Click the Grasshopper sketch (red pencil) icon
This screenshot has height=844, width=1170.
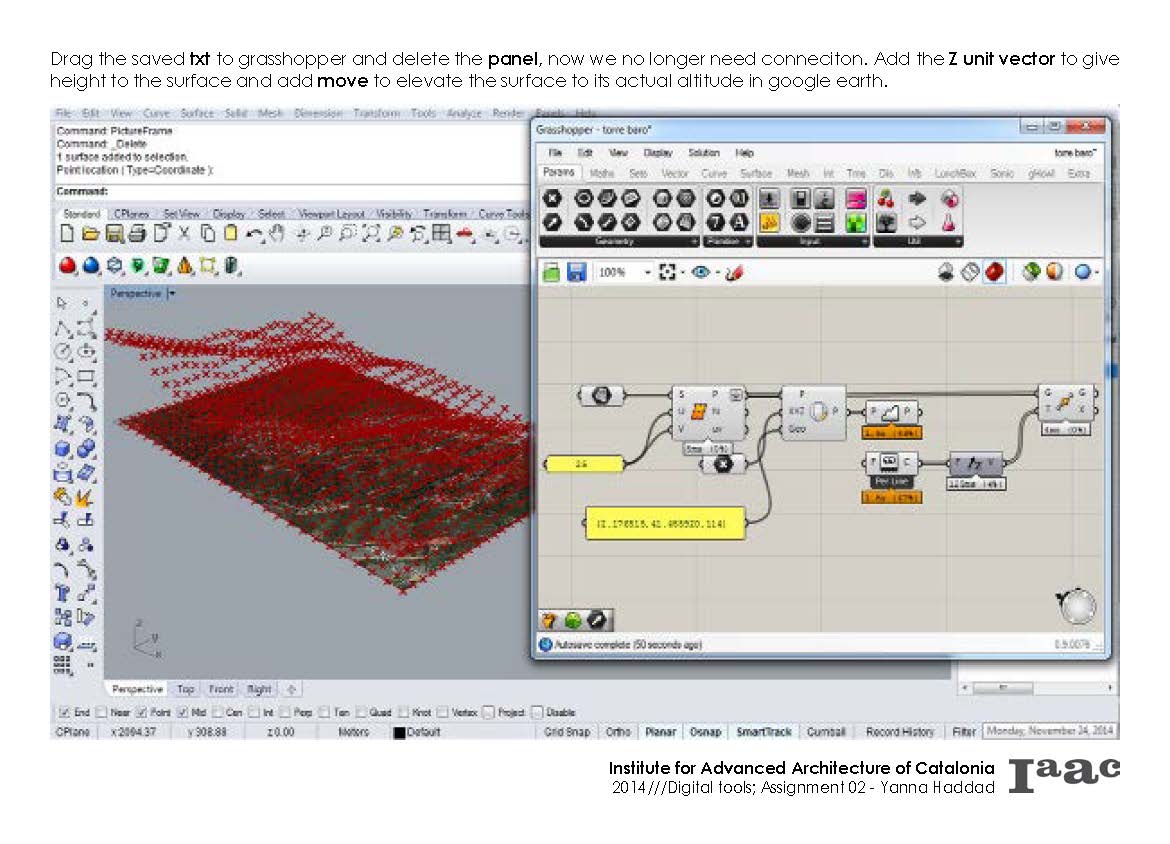pos(733,272)
